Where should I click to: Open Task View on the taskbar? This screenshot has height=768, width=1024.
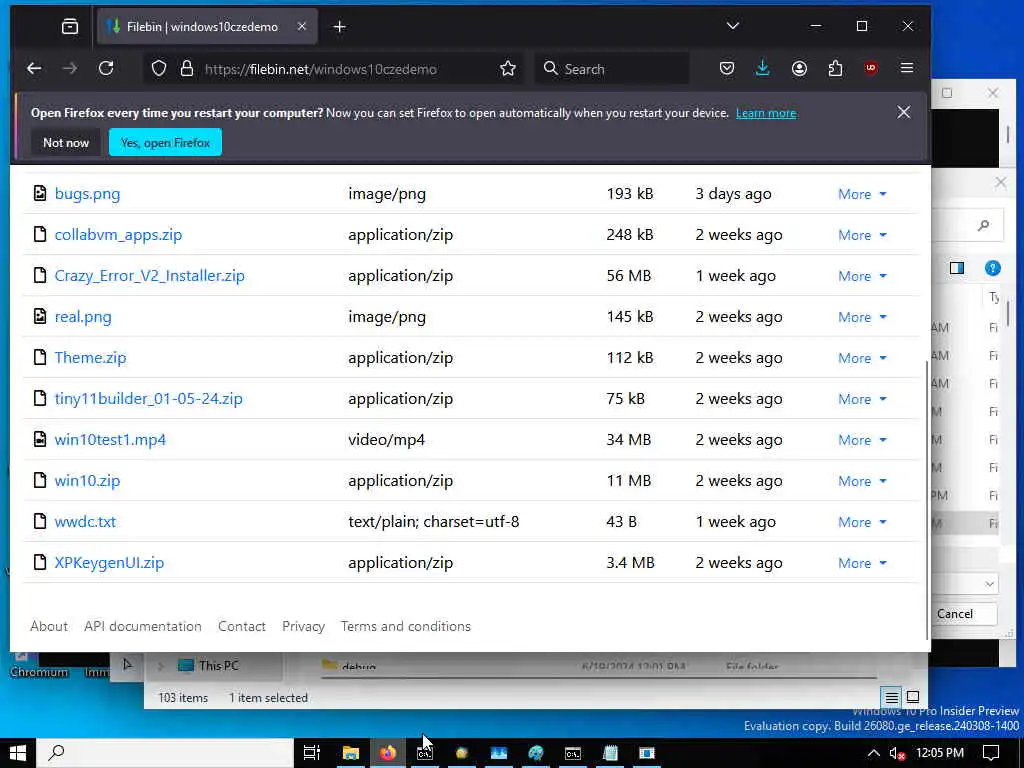pyautogui.click(x=312, y=753)
